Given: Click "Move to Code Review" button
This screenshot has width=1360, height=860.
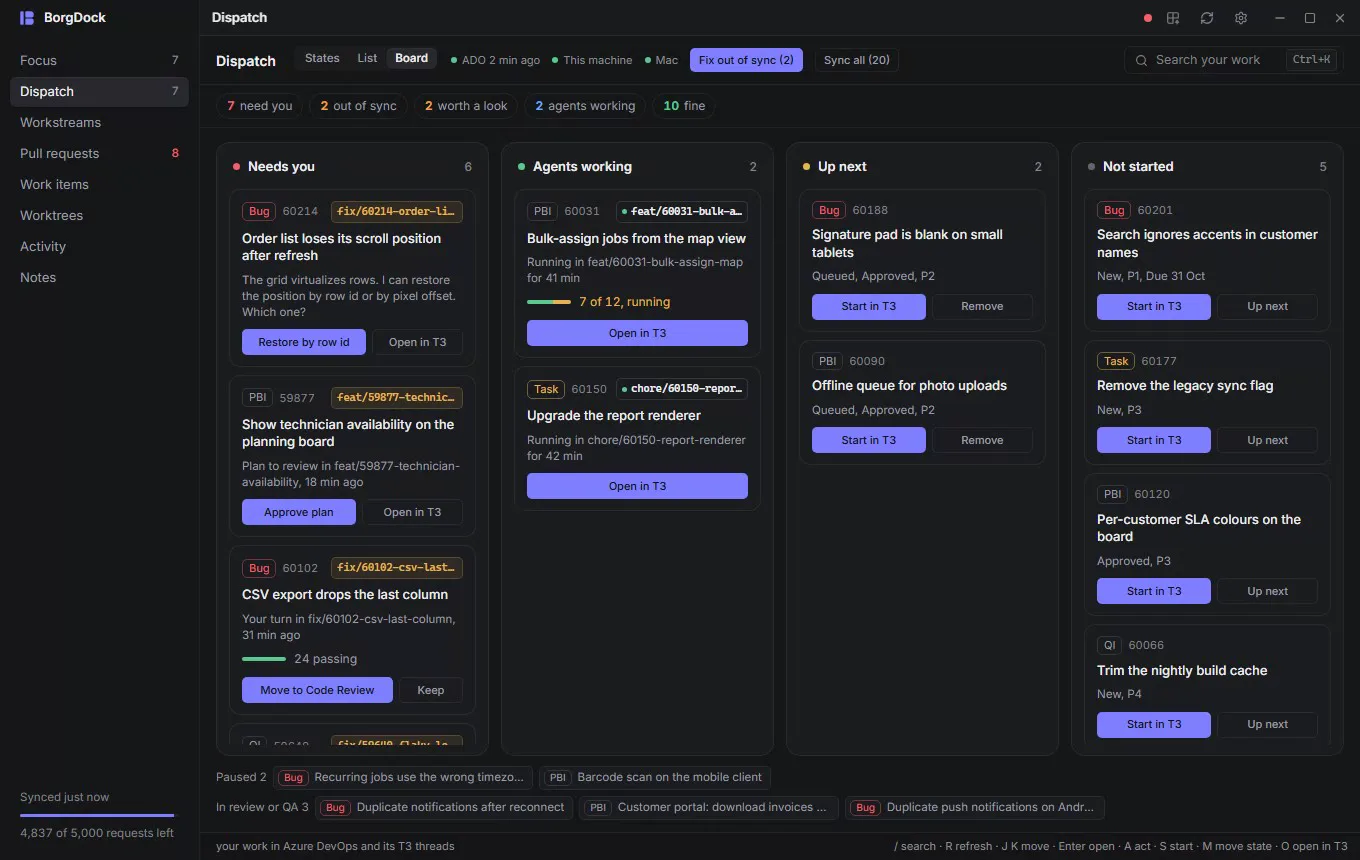Looking at the screenshot, I should (317, 690).
